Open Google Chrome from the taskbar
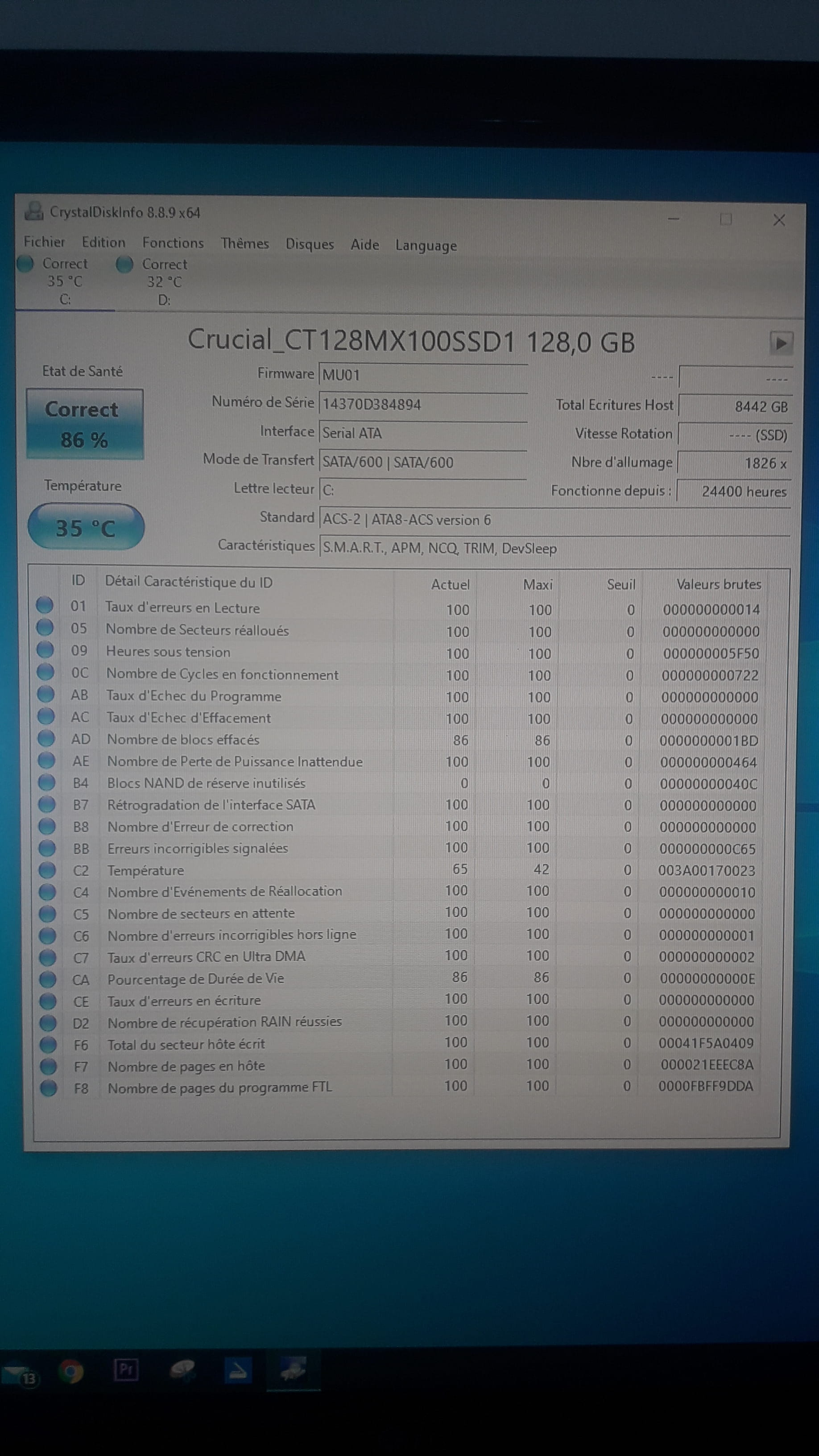 pyautogui.click(x=71, y=1372)
